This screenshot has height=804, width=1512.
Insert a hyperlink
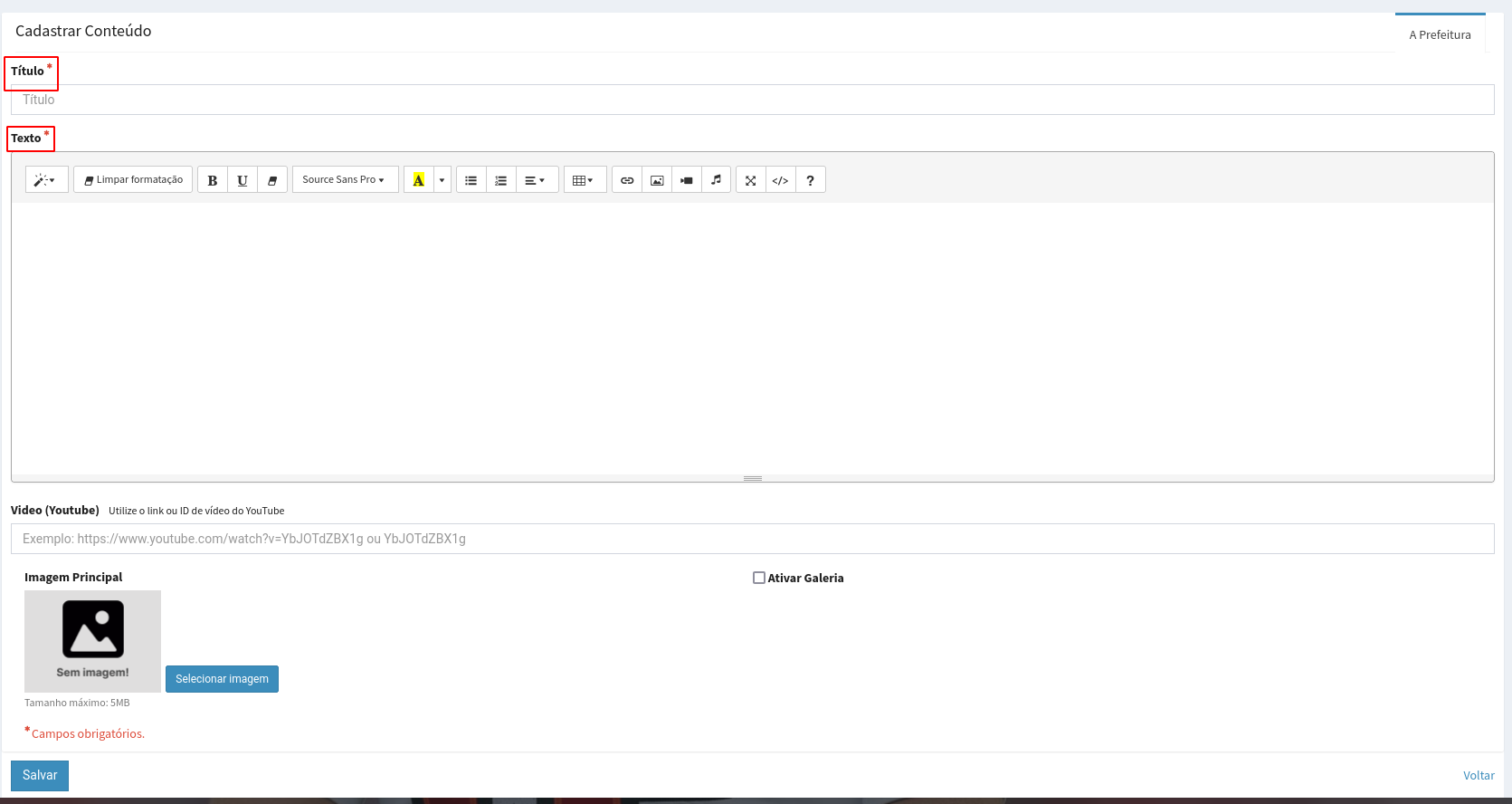point(627,180)
